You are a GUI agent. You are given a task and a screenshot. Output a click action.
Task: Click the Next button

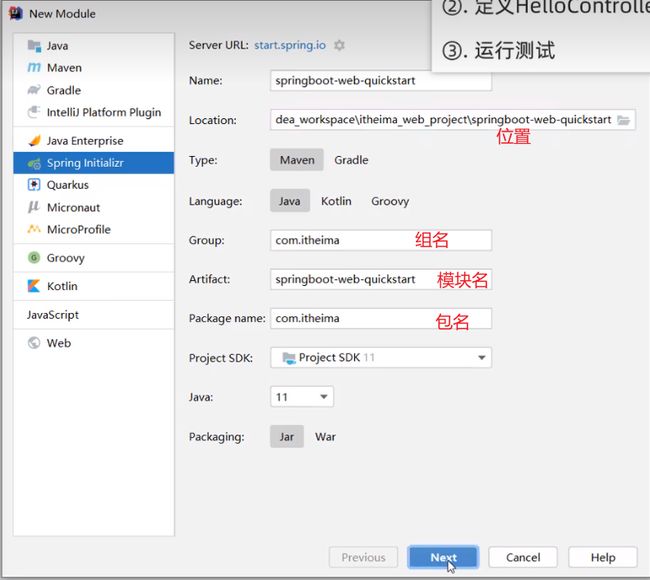click(443, 557)
